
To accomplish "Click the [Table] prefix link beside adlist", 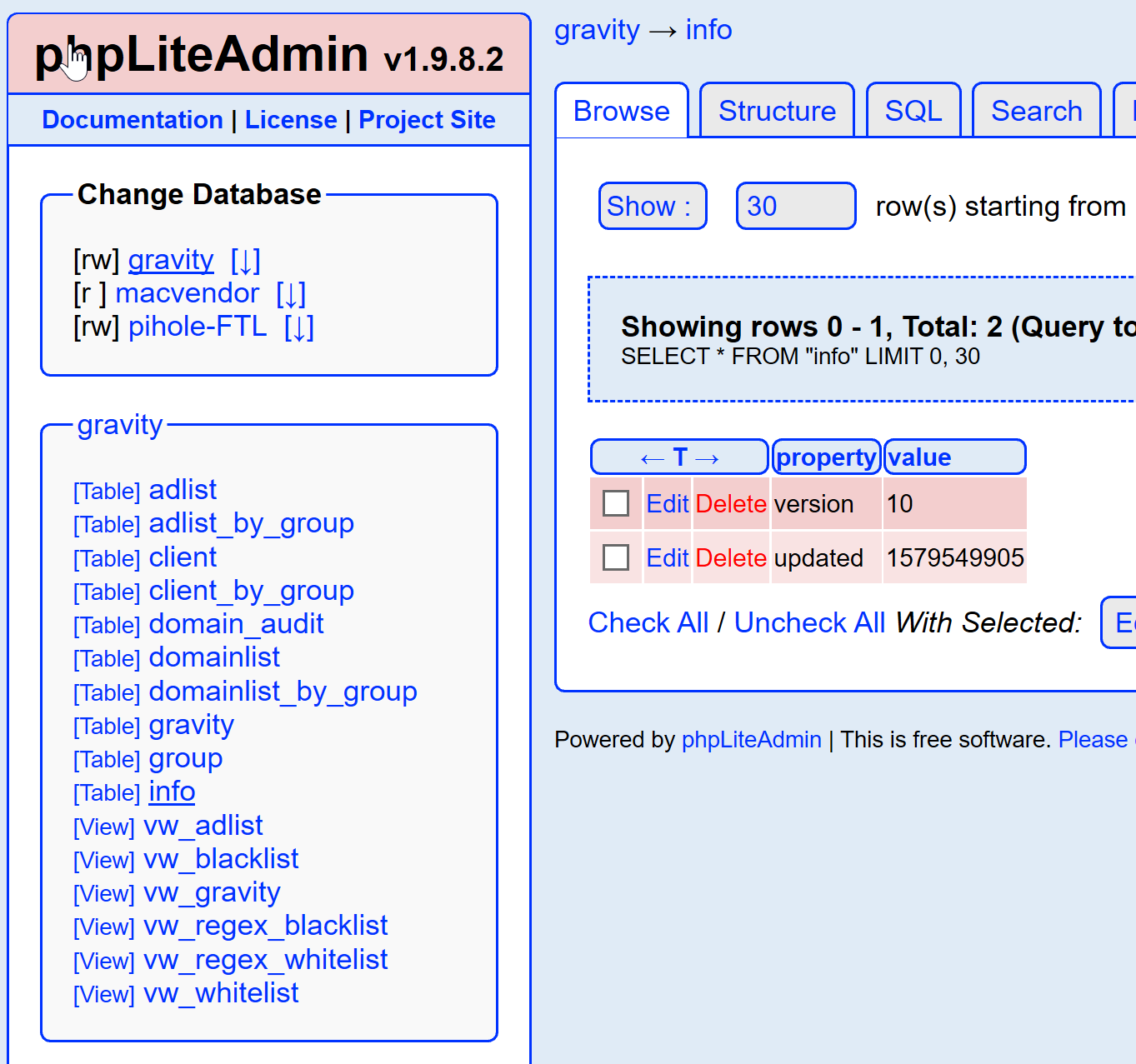I will [x=107, y=492].
